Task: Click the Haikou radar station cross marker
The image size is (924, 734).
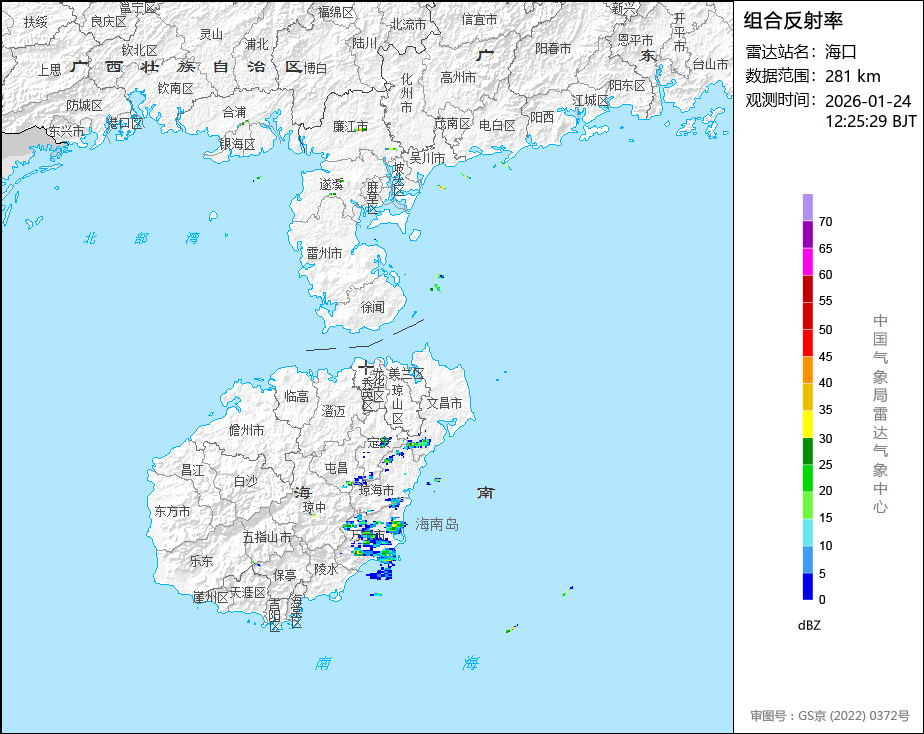Action: pos(366,367)
